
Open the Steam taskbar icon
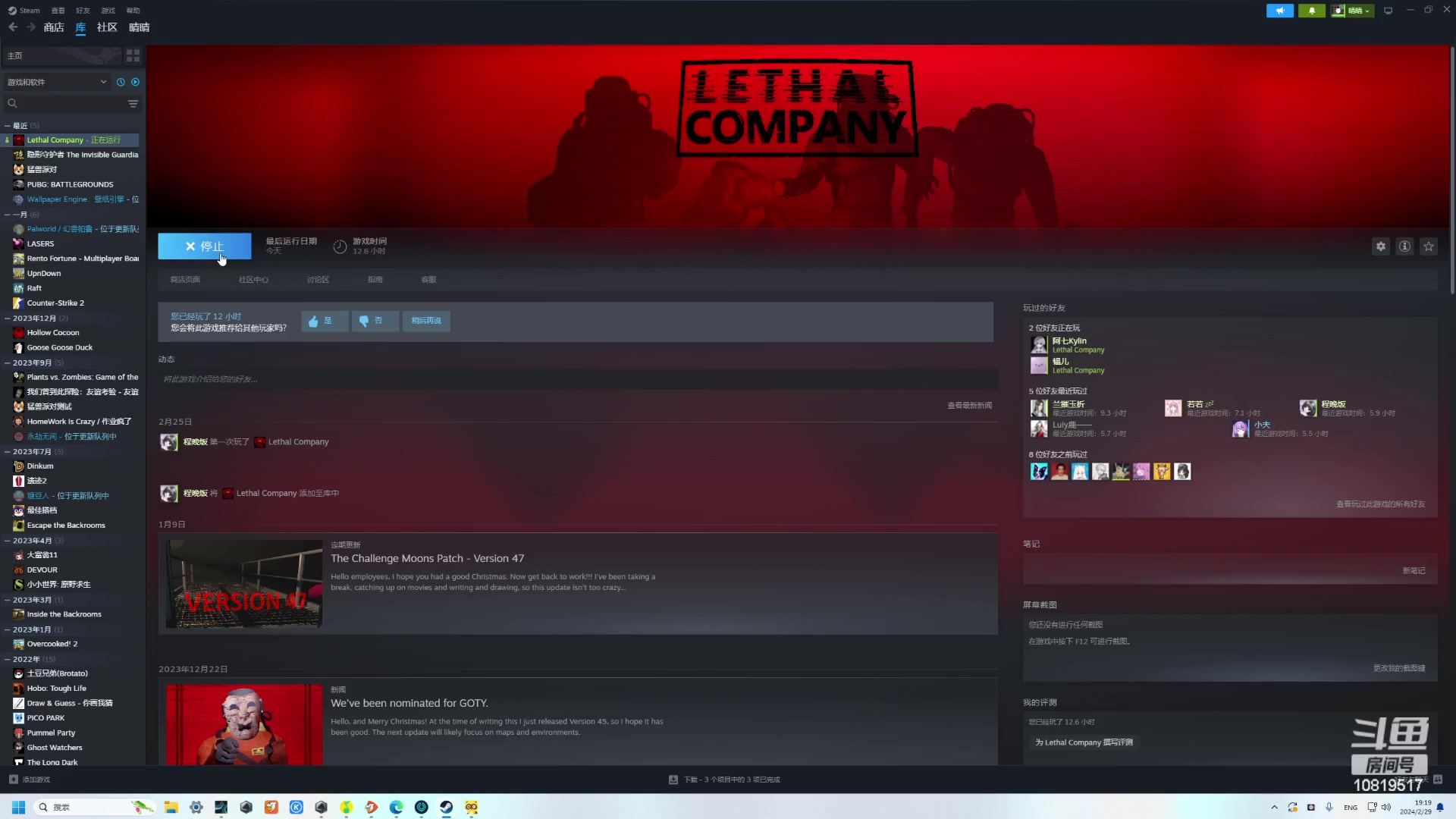click(x=446, y=807)
